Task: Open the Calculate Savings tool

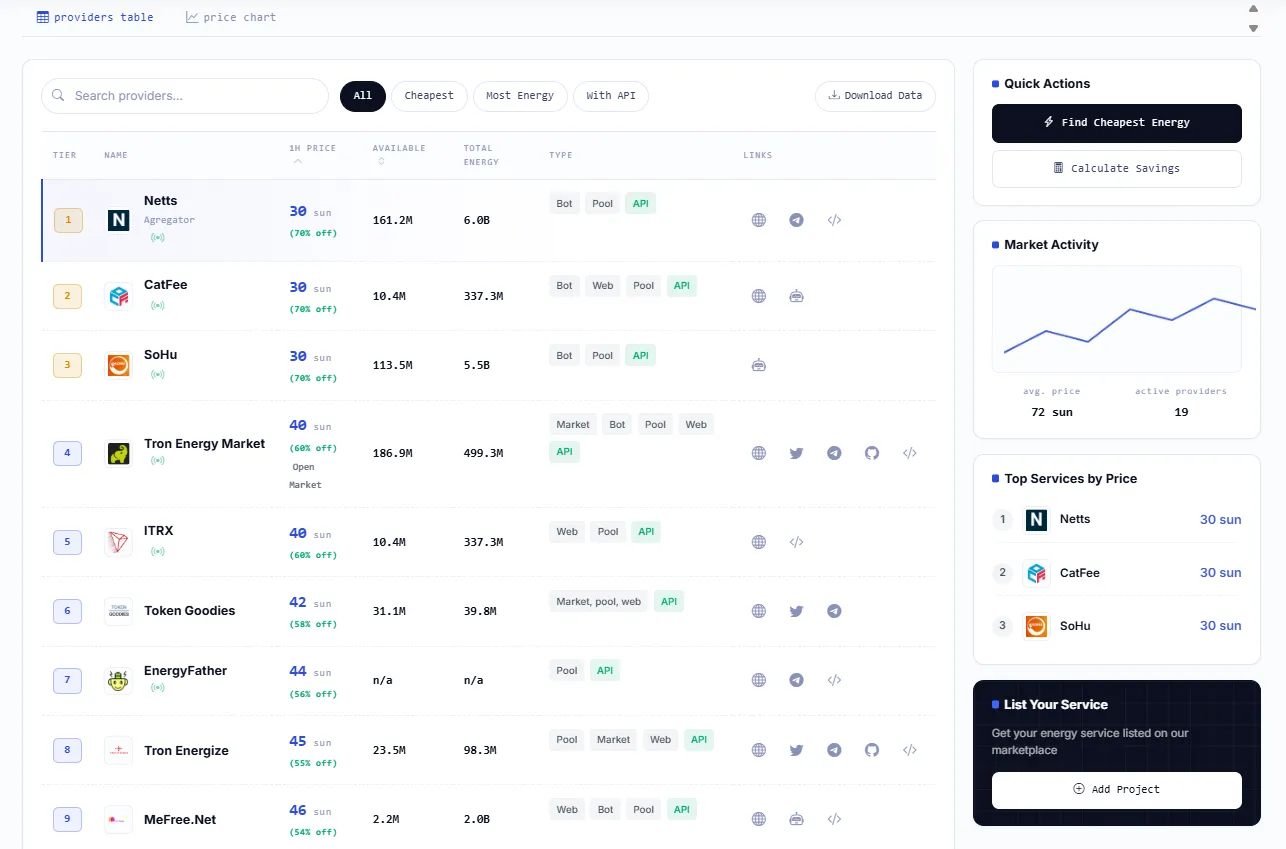Action: [x=1117, y=169]
